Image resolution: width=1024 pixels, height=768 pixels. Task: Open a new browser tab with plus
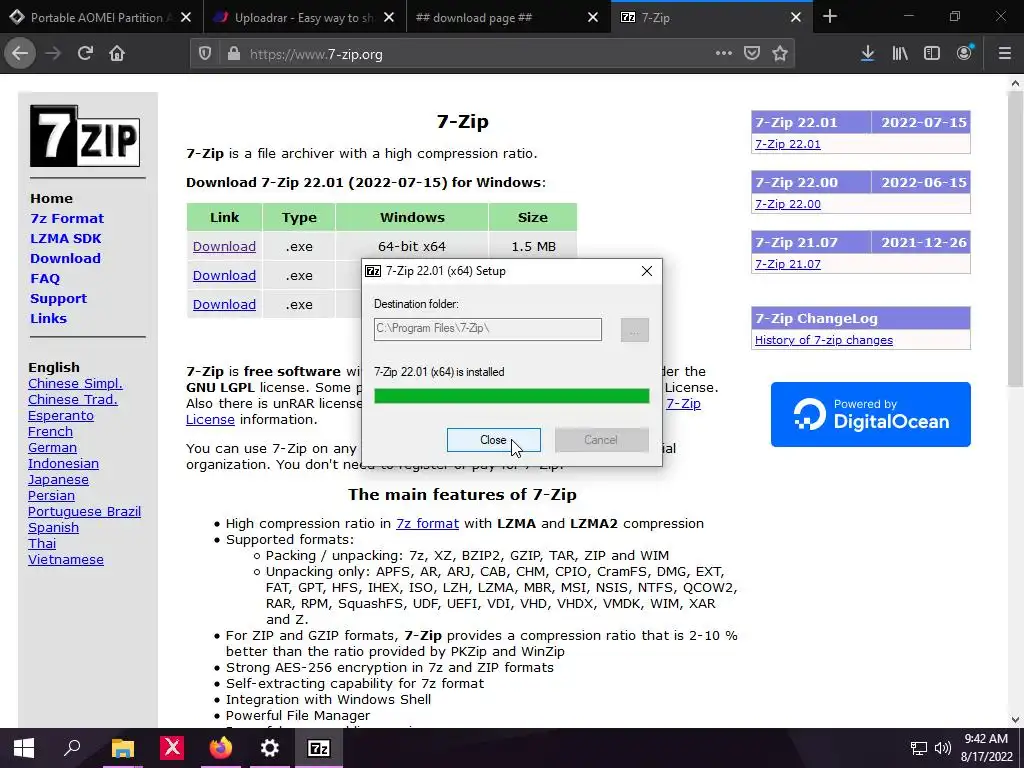(830, 16)
